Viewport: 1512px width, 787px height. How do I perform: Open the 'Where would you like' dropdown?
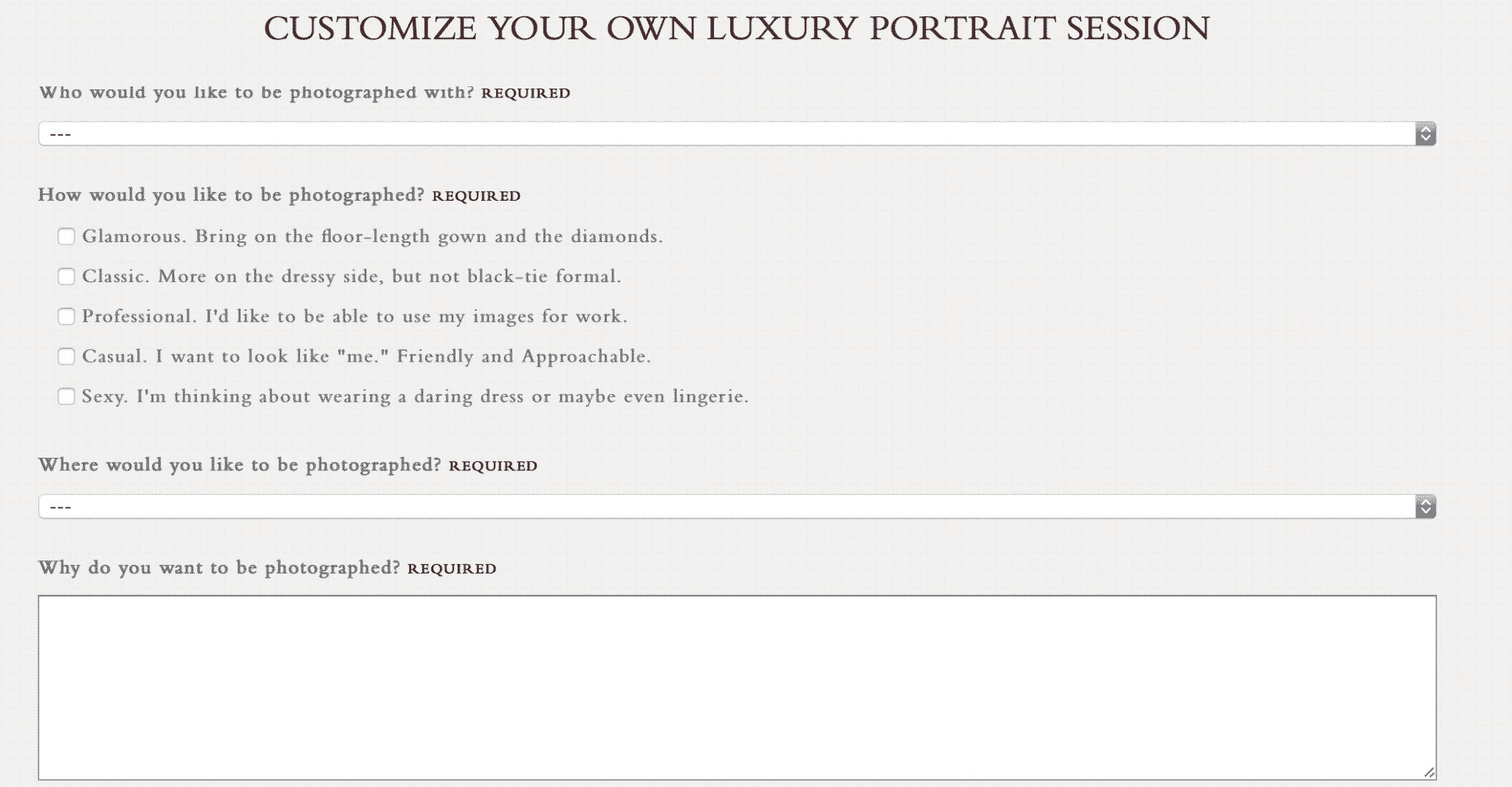coord(737,506)
